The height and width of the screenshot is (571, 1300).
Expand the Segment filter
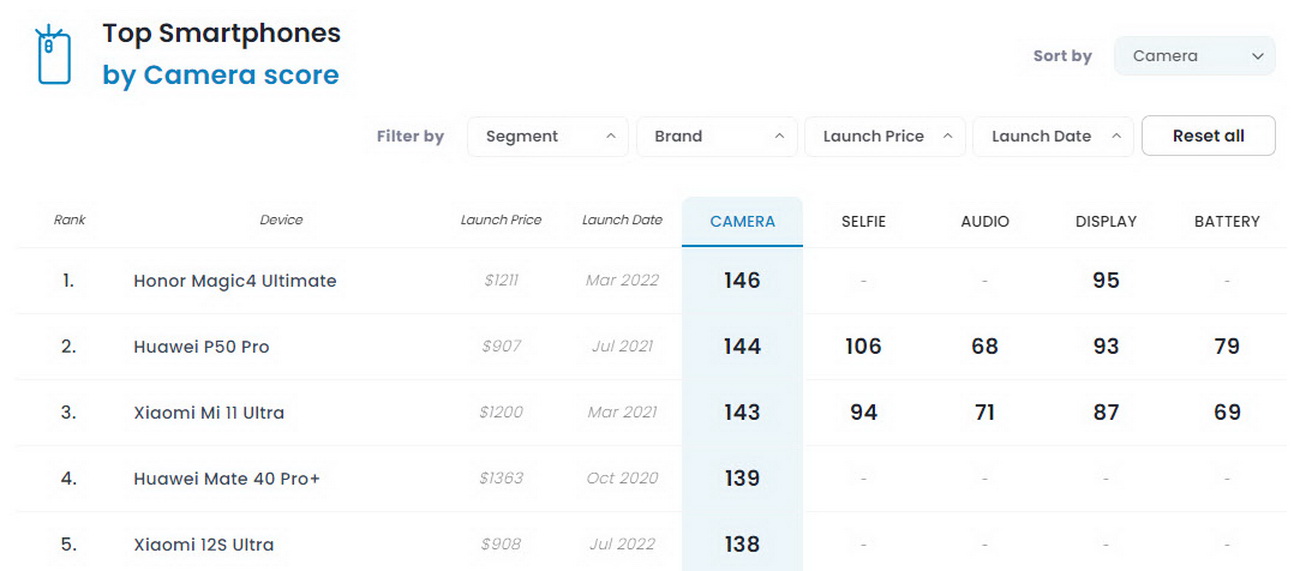pos(548,136)
